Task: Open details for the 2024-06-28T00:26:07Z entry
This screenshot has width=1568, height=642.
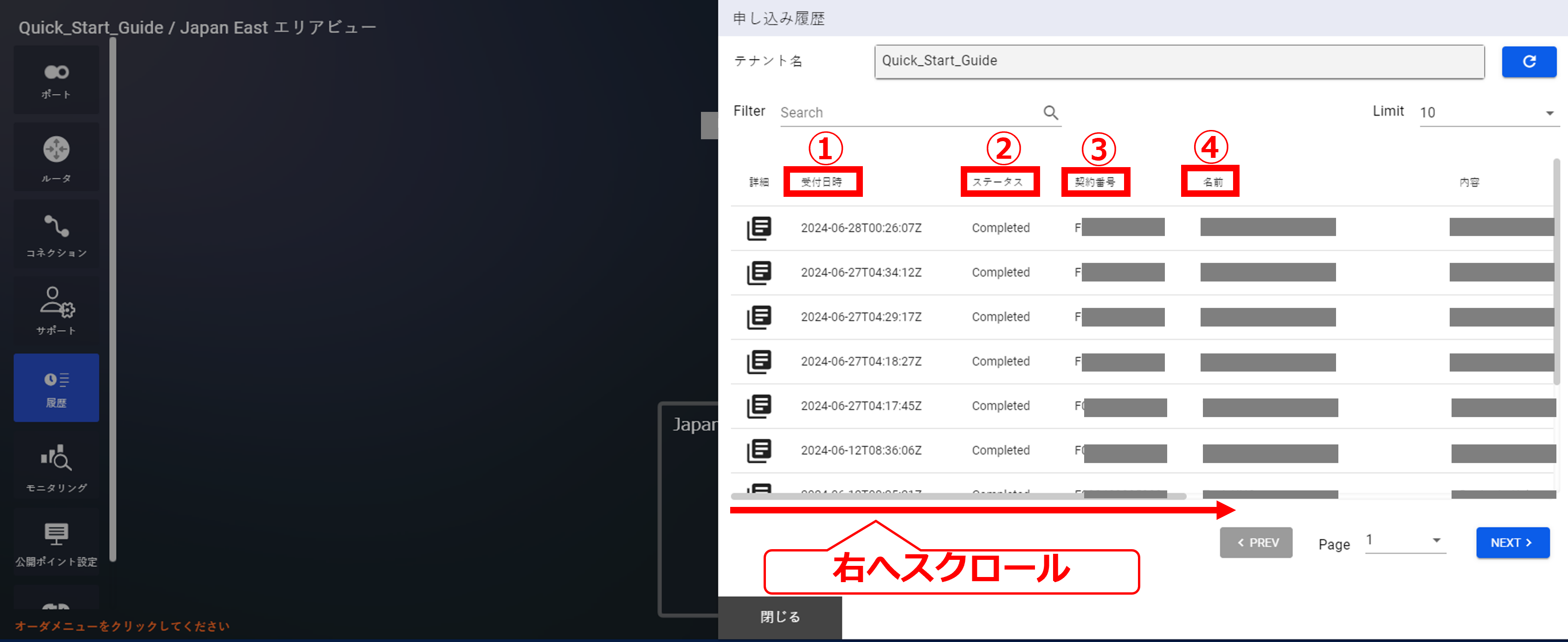Action: click(758, 228)
